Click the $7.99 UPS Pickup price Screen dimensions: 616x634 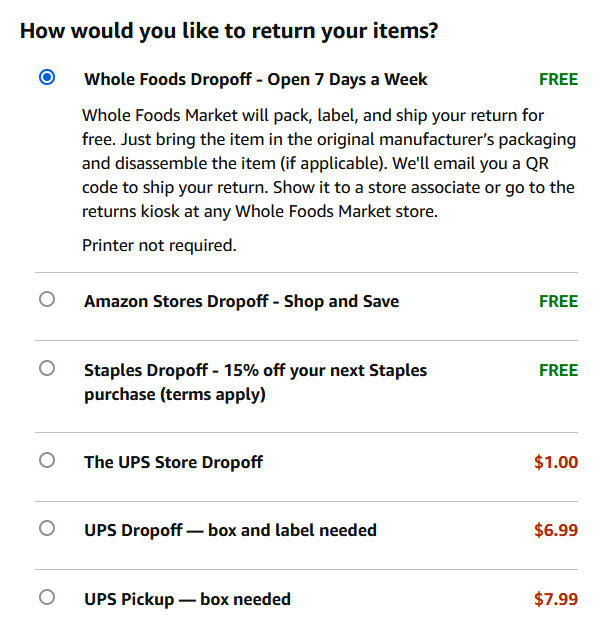(556, 599)
